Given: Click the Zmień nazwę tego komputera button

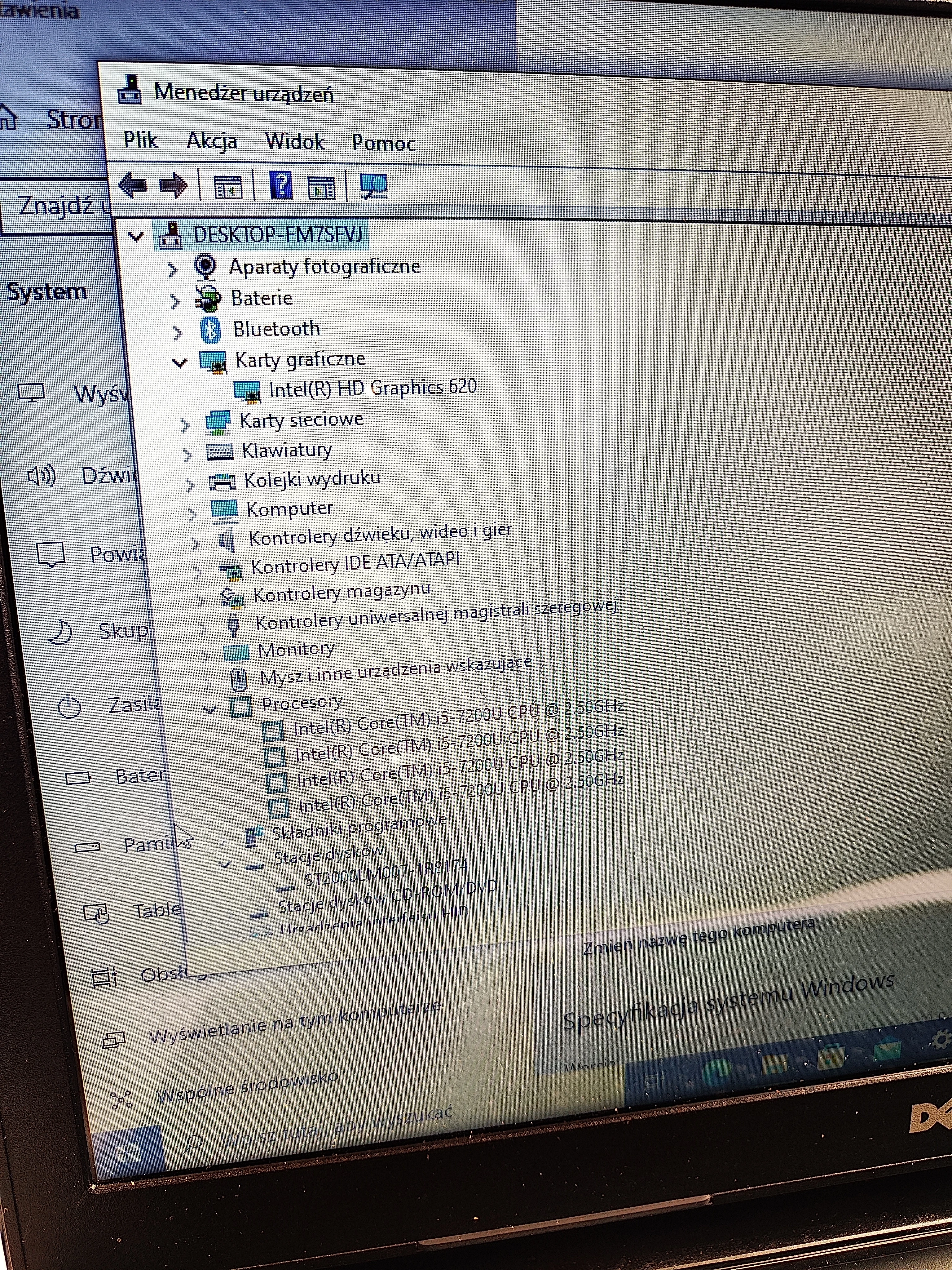Looking at the screenshot, I should tap(699, 935).
